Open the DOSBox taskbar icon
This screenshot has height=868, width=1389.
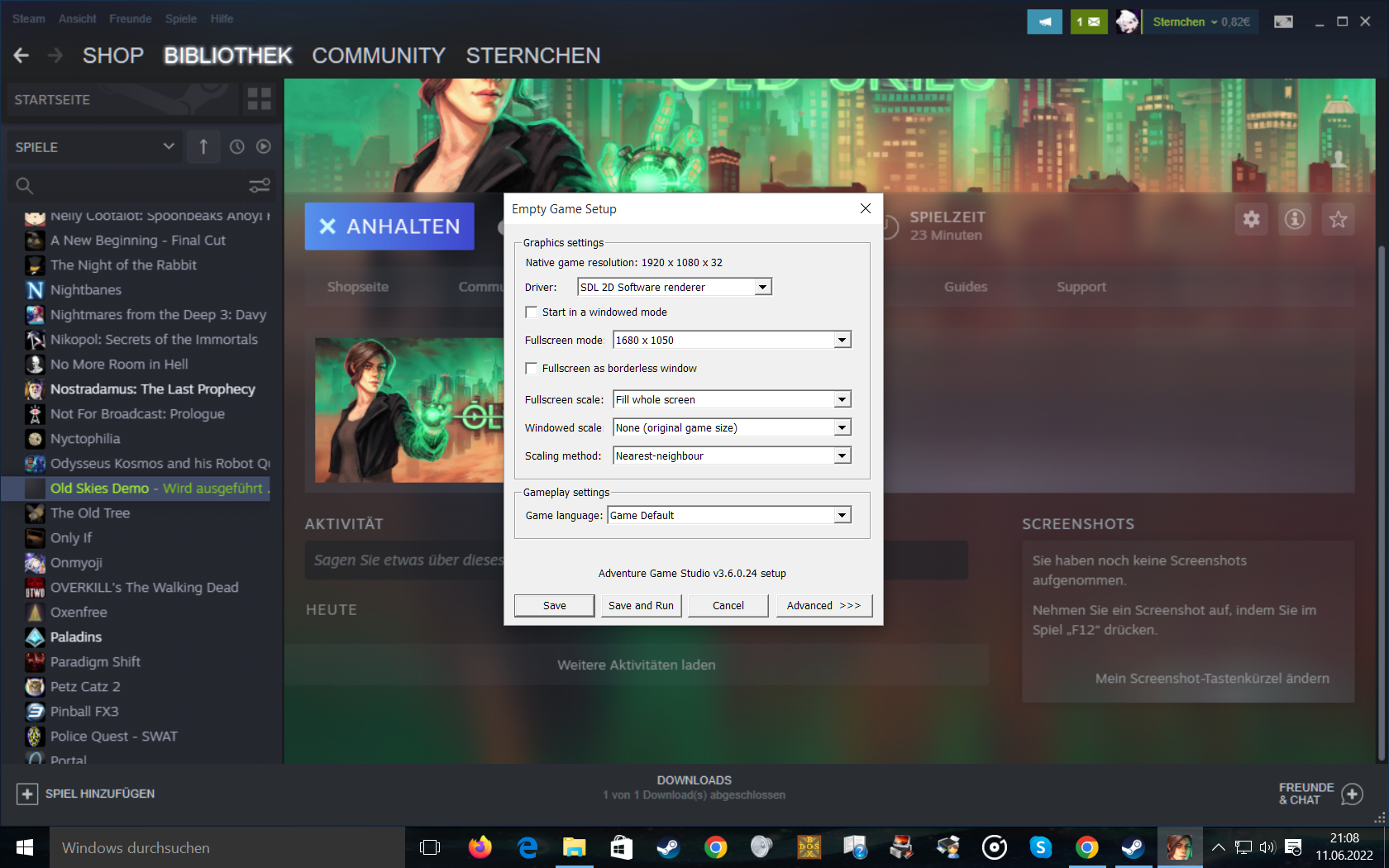point(809,847)
